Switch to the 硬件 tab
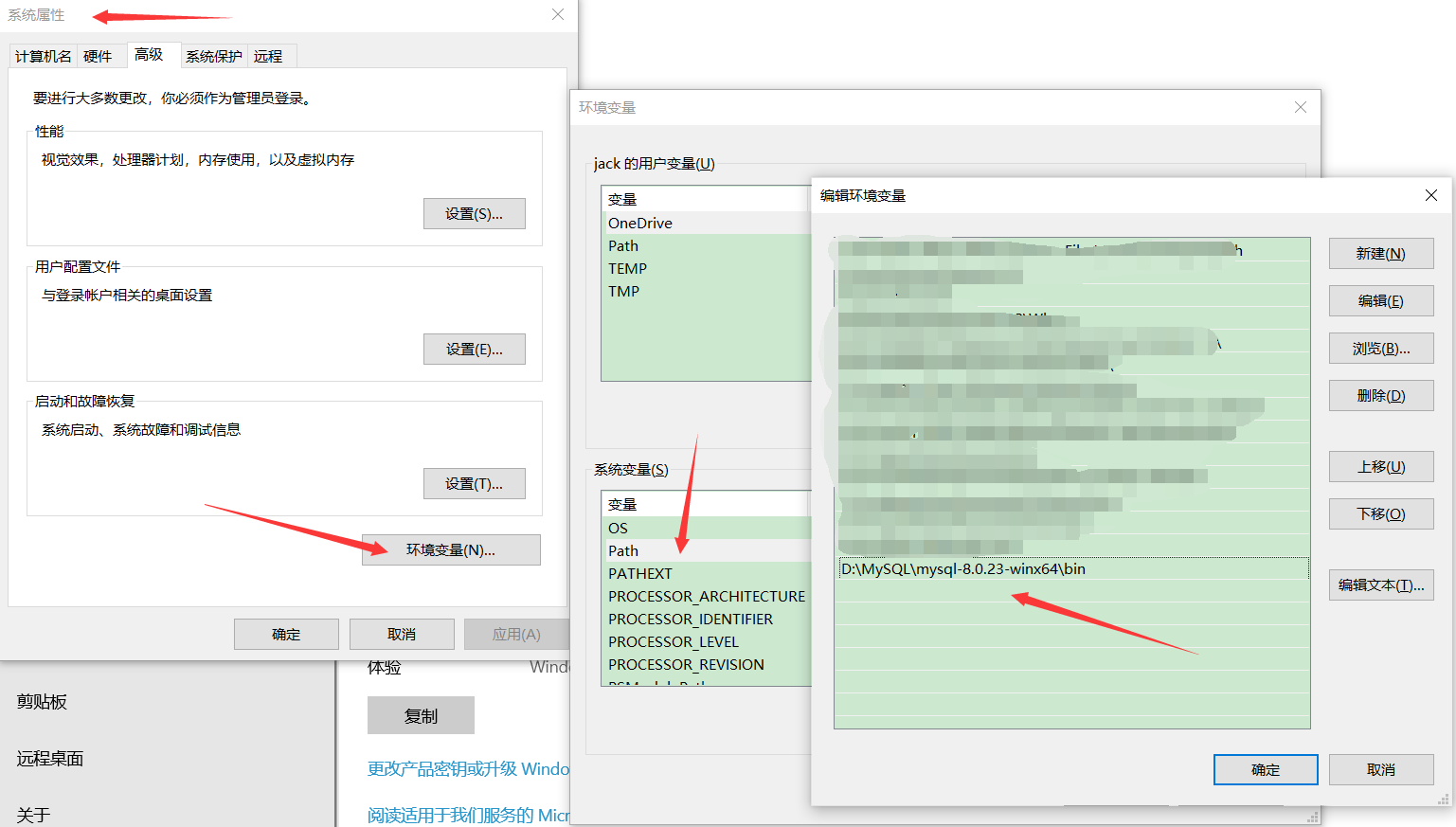Screen dimensions: 1456x827 click(98, 56)
